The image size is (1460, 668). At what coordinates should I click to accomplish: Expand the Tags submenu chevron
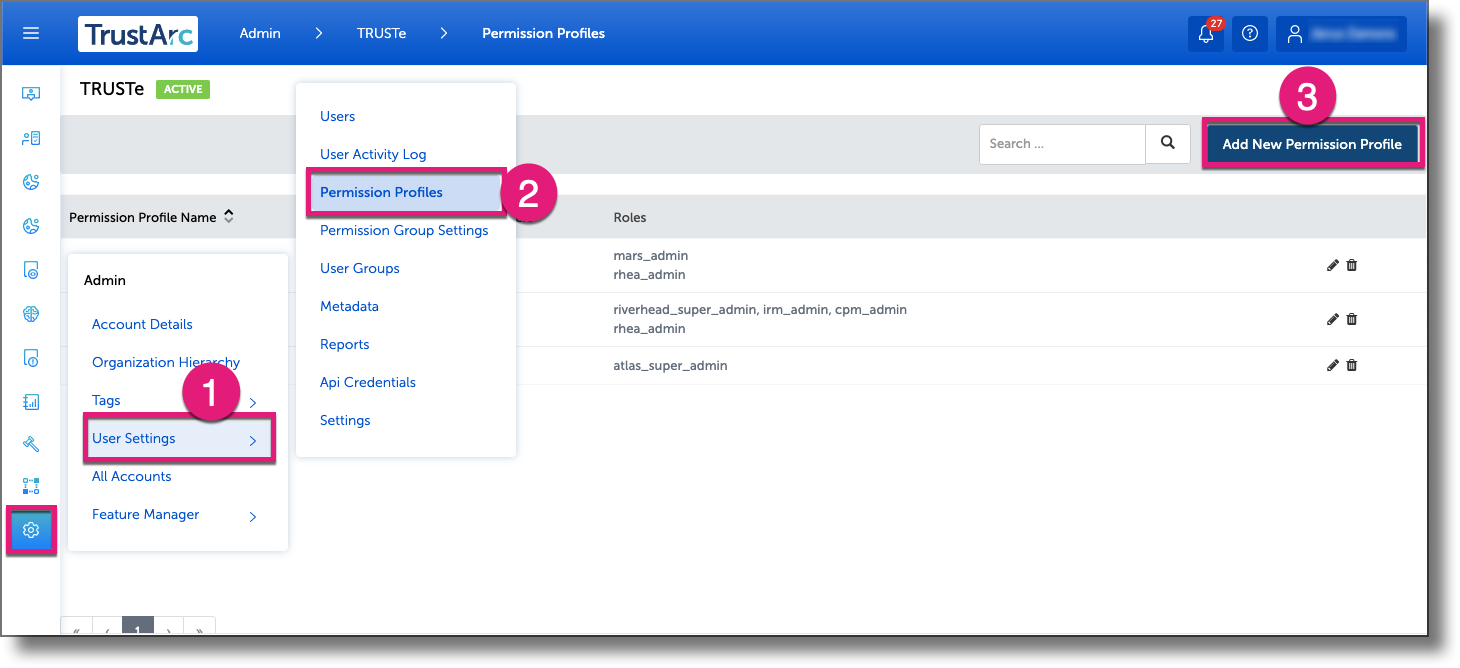[x=253, y=400]
